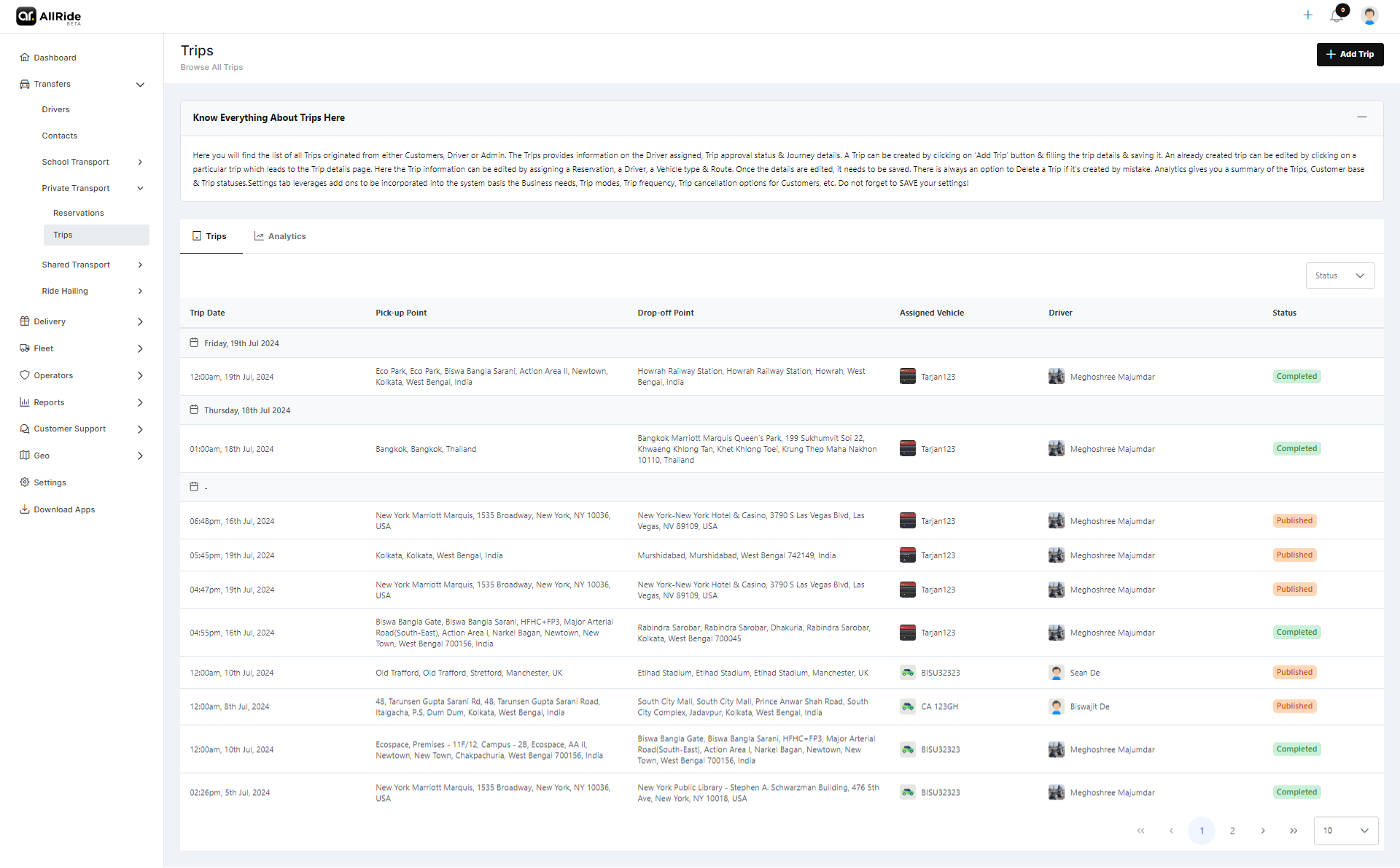Click Download Apps in sidebar
This screenshot has height=868, width=1400.
point(64,509)
